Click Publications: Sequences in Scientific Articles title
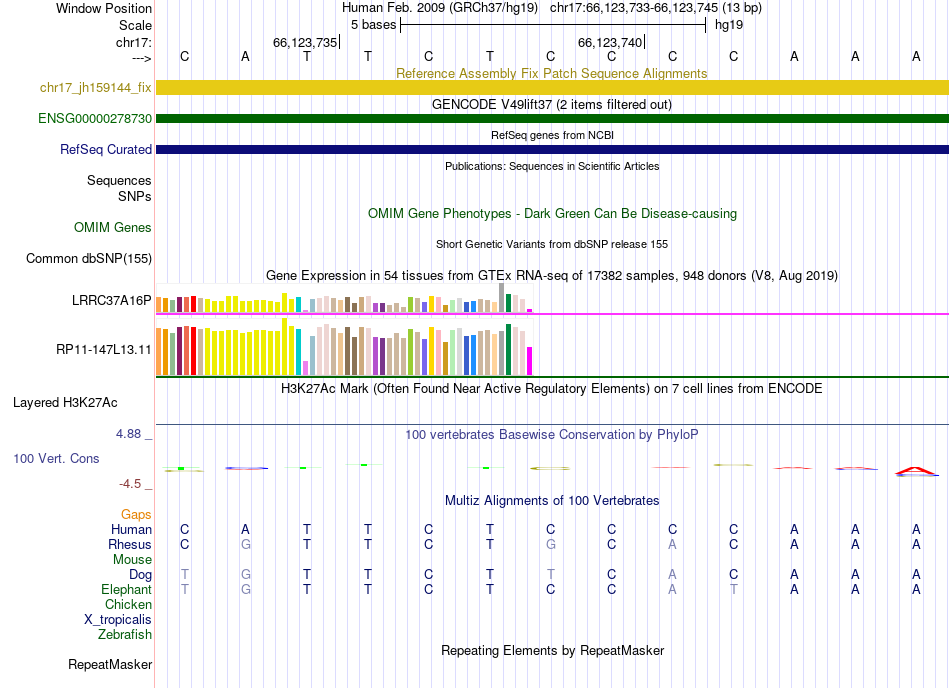This screenshot has height=688, width=950. tap(552, 166)
